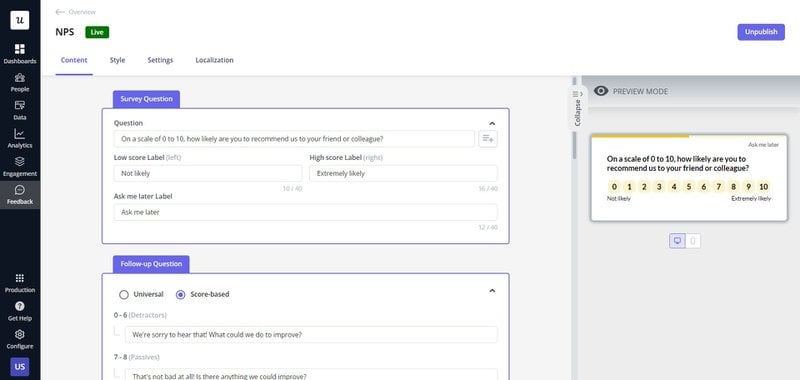The width and height of the screenshot is (800, 380).
Task: Select score 0 in preview
Action: [614, 187]
